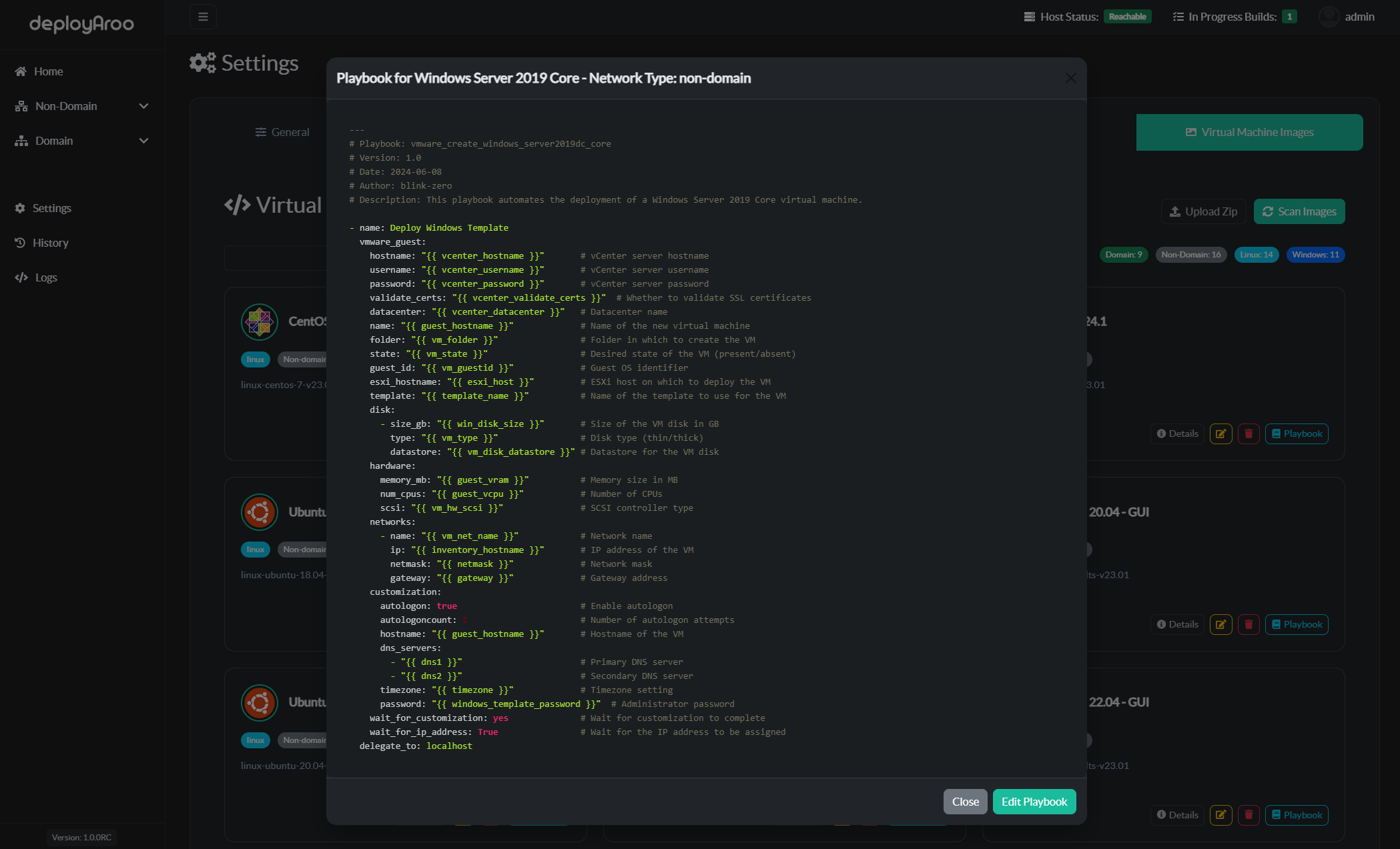Viewport: 1400px width, 849px height.
Task: Open Details for the 22.04 - GUI card
Action: 1177,815
